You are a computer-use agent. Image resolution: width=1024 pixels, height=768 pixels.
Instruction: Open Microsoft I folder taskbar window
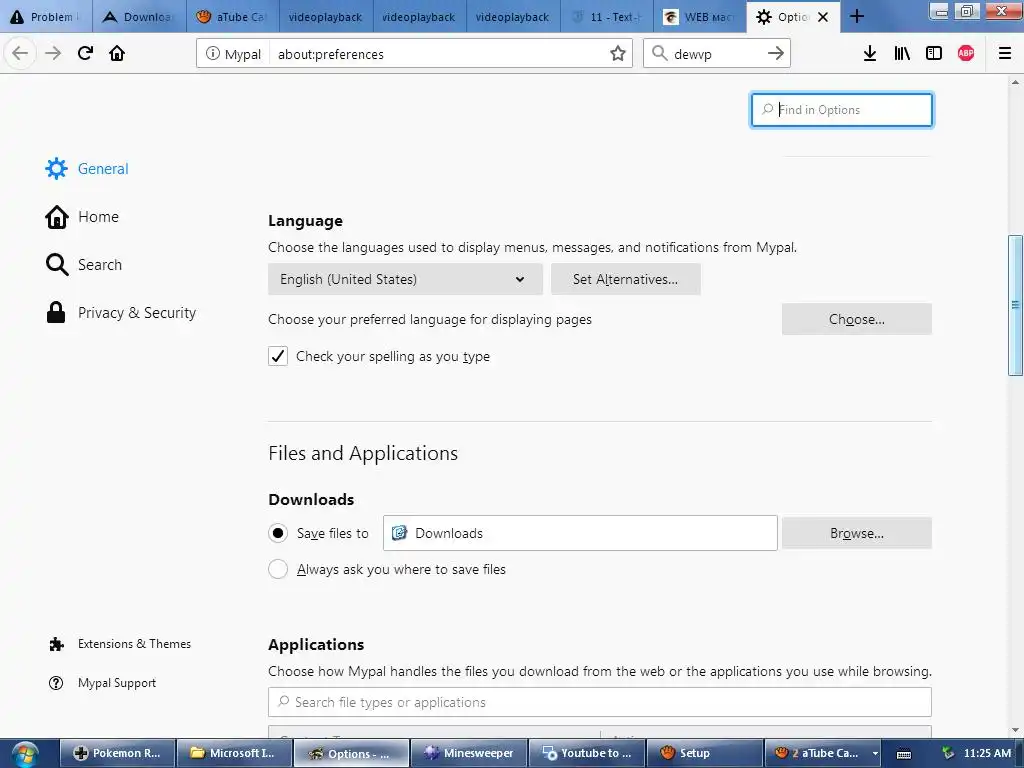point(235,754)
